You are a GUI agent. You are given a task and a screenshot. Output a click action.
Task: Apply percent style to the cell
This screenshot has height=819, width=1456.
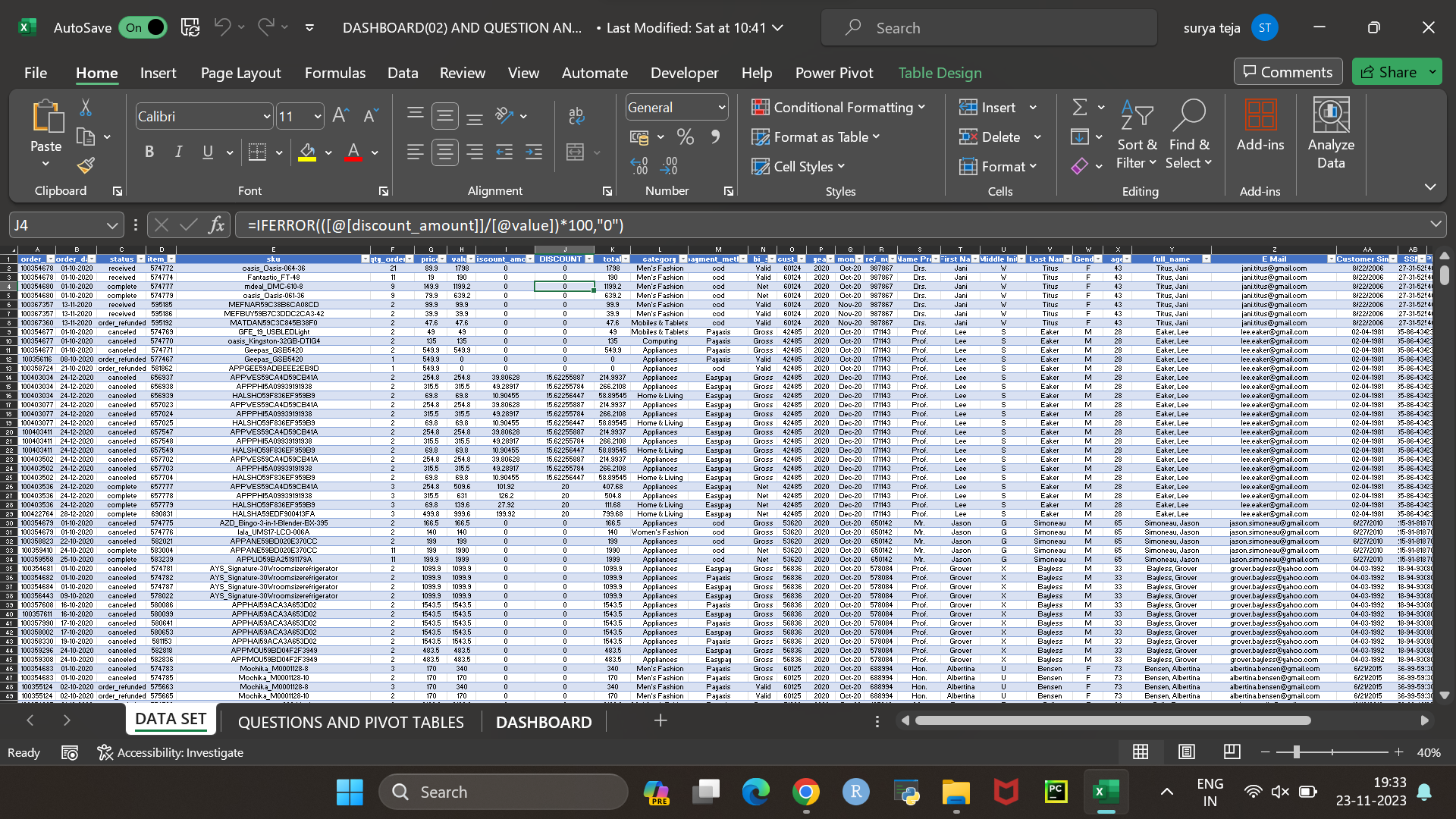click(686, 137)
